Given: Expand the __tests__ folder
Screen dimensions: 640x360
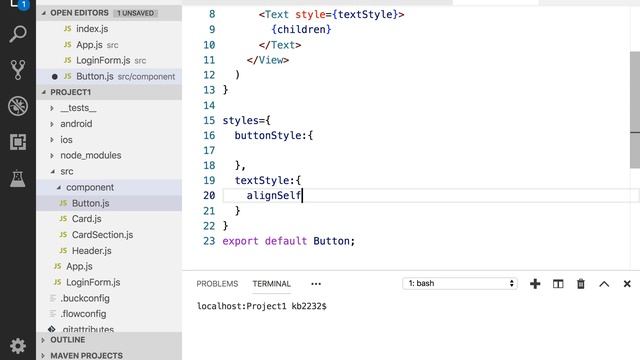Looking at the screenshot, I should pos(52,108).
